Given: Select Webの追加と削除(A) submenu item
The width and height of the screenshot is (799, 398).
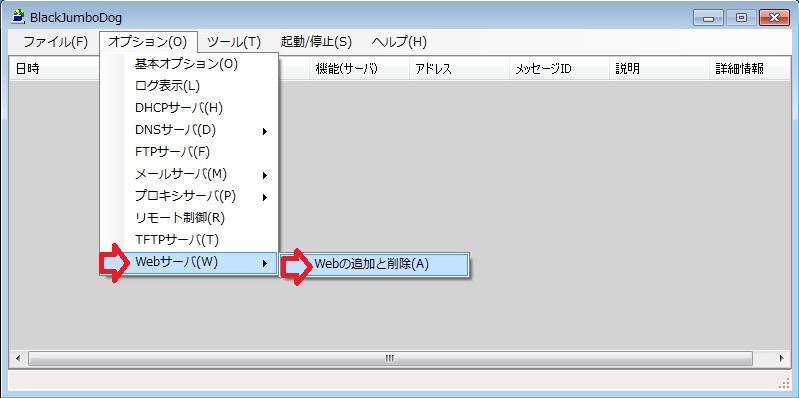Looking at the screenshot, I should point(375,264).
